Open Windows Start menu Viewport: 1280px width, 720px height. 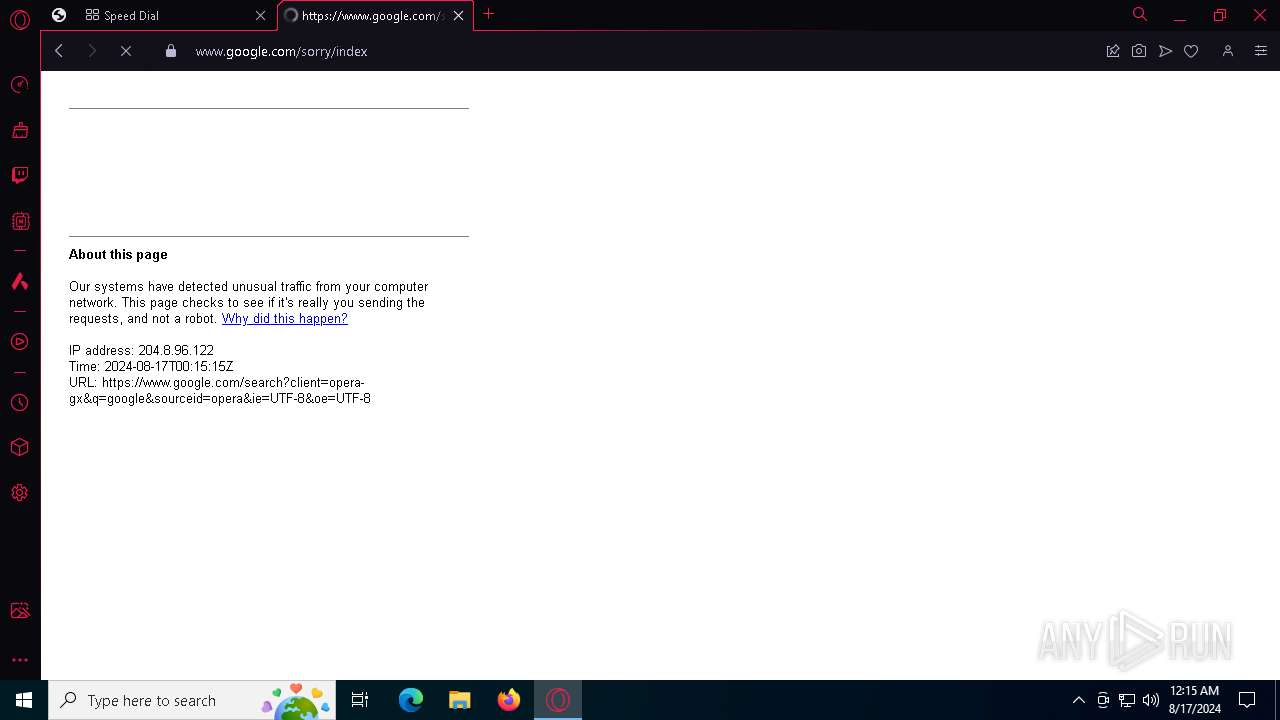[24, 700]
